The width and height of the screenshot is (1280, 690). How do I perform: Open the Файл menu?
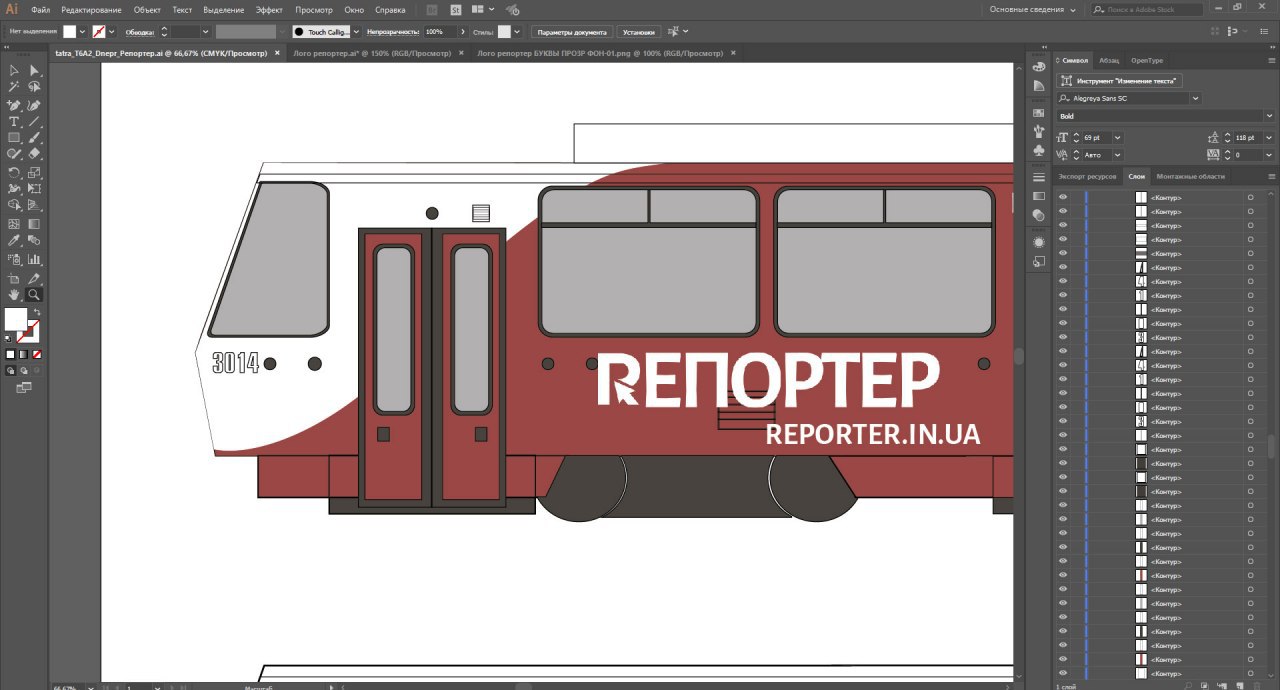pyautogui.click(x=41, y=9)
